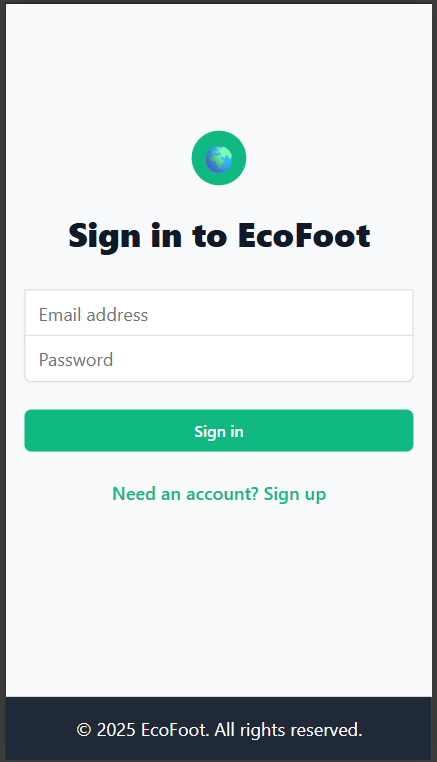Image resolution: width=437 pixels, height=762 pixels.
Task: Click the footer copyright text
Action: click(x=219, y=730)
